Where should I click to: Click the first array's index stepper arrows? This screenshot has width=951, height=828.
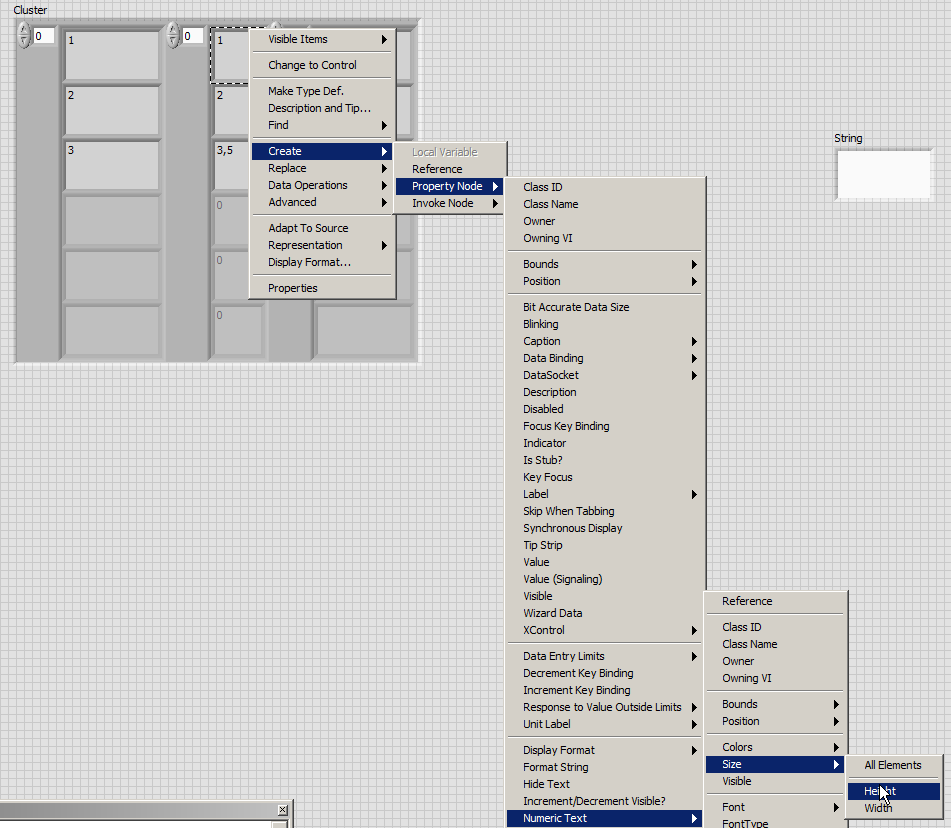[x=24, y=36]
